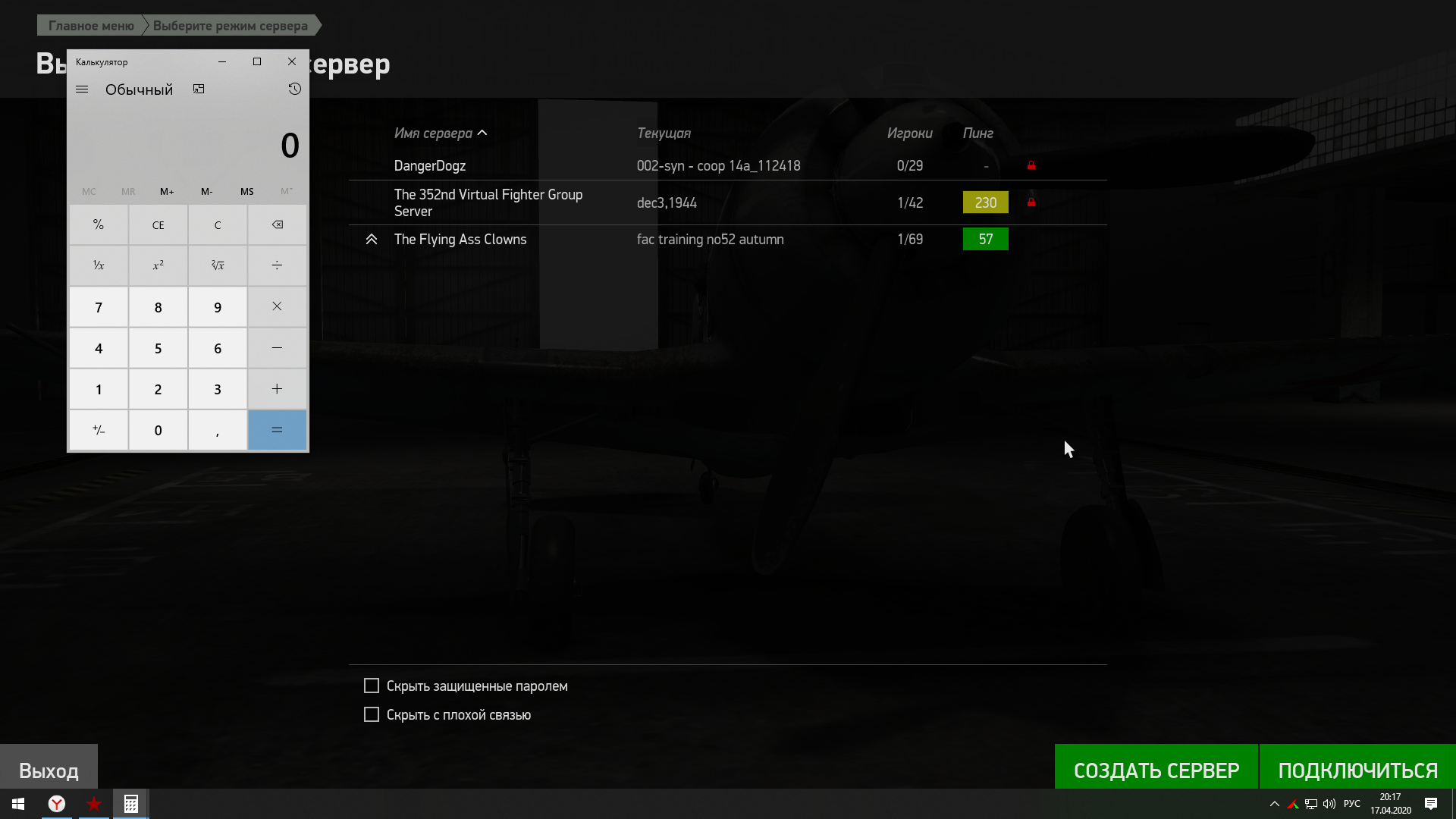
Task: Click the calculator digit 3 key
Action: pyautogui.click(x=218, y=389)
